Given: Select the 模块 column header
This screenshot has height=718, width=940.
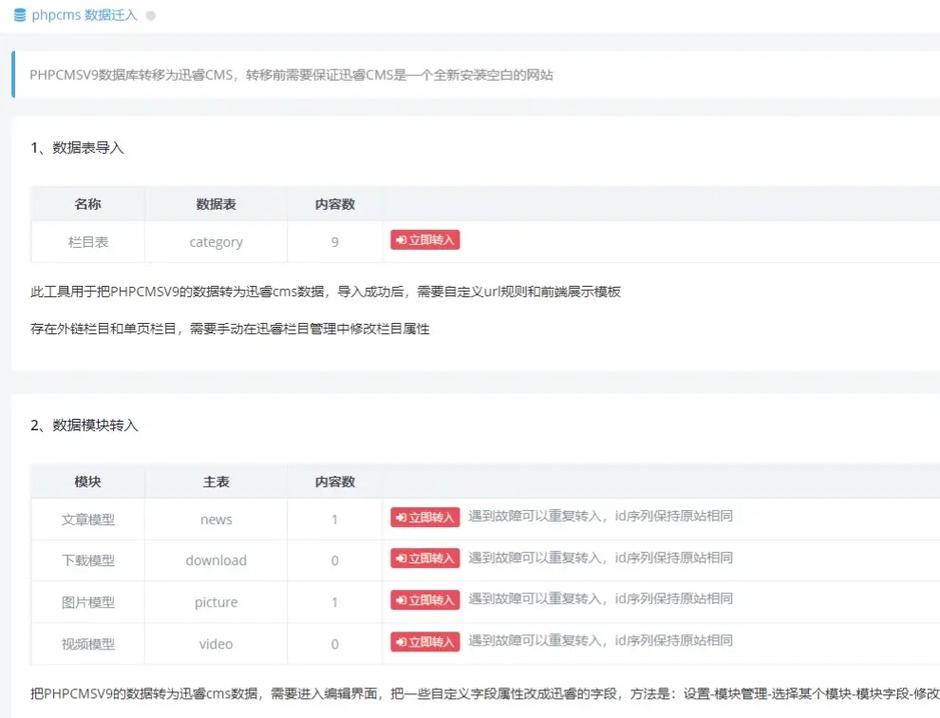Looking at the screenshot, I should (x=88, y=482).
